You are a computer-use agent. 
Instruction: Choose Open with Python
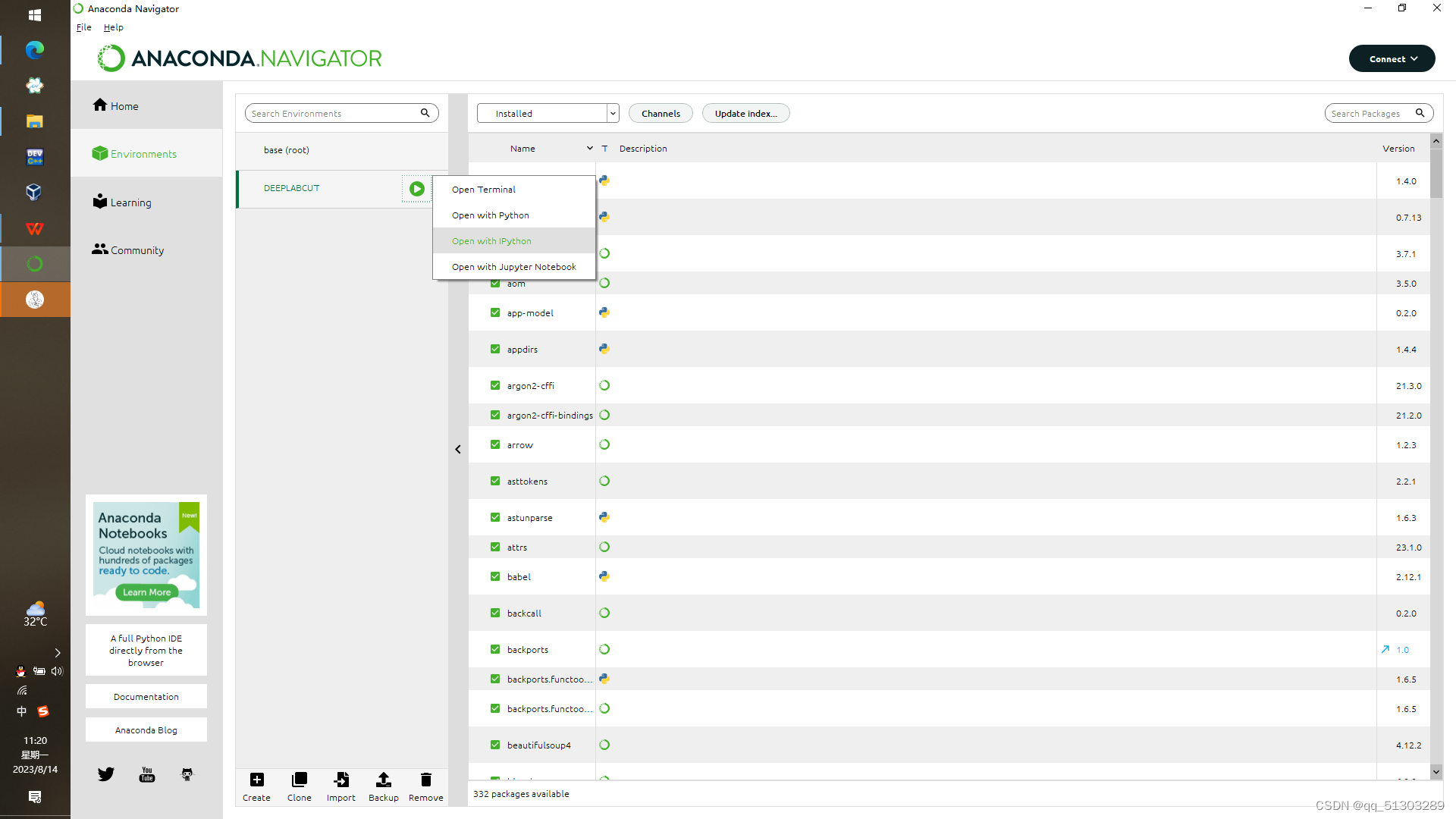coord(514,215)
